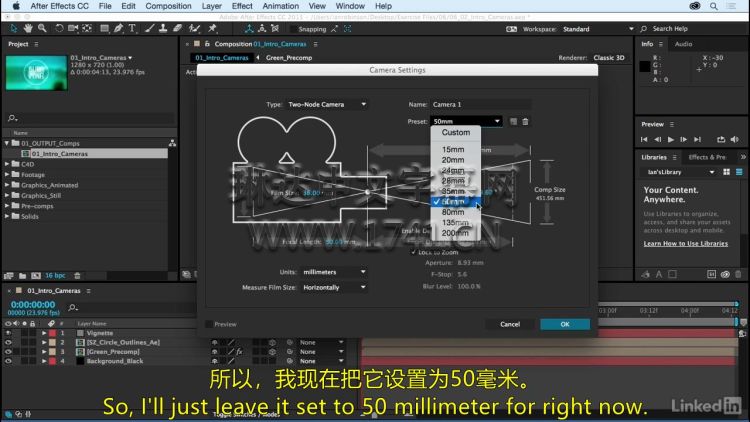Jump to first frame button
Viewport: 750px width, 422px height.
(644, 139)
